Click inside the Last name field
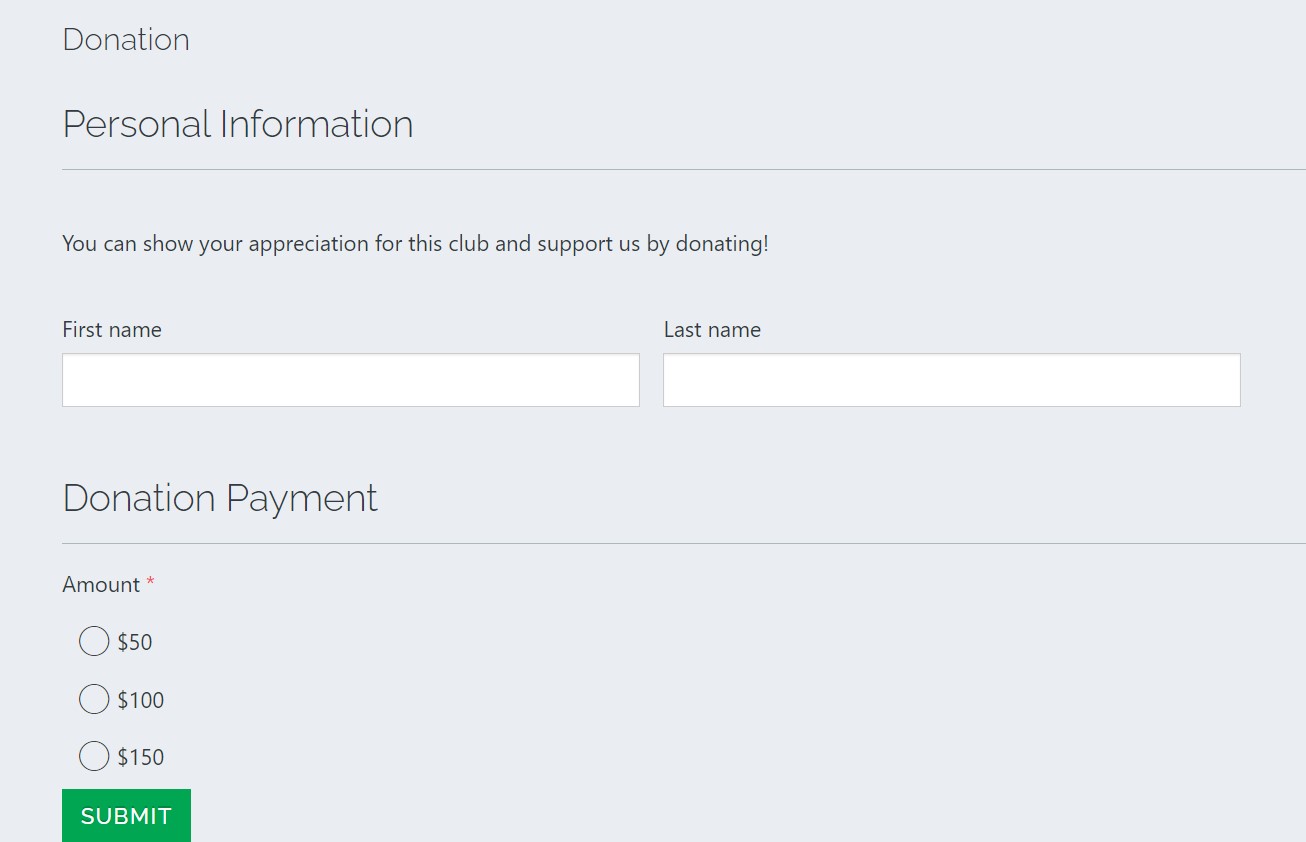The image size is (1306, 842). tap(952, 380)
